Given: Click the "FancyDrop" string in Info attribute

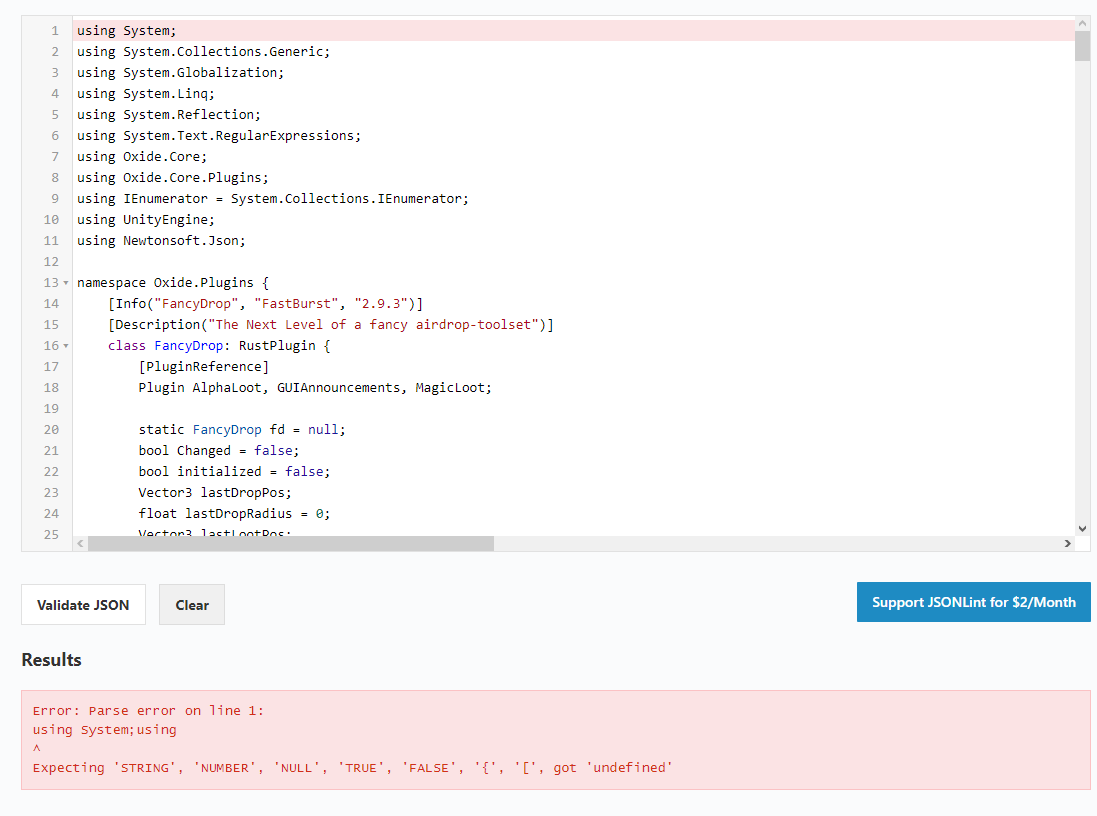Looking at the screenshot, I should (196, 304).
